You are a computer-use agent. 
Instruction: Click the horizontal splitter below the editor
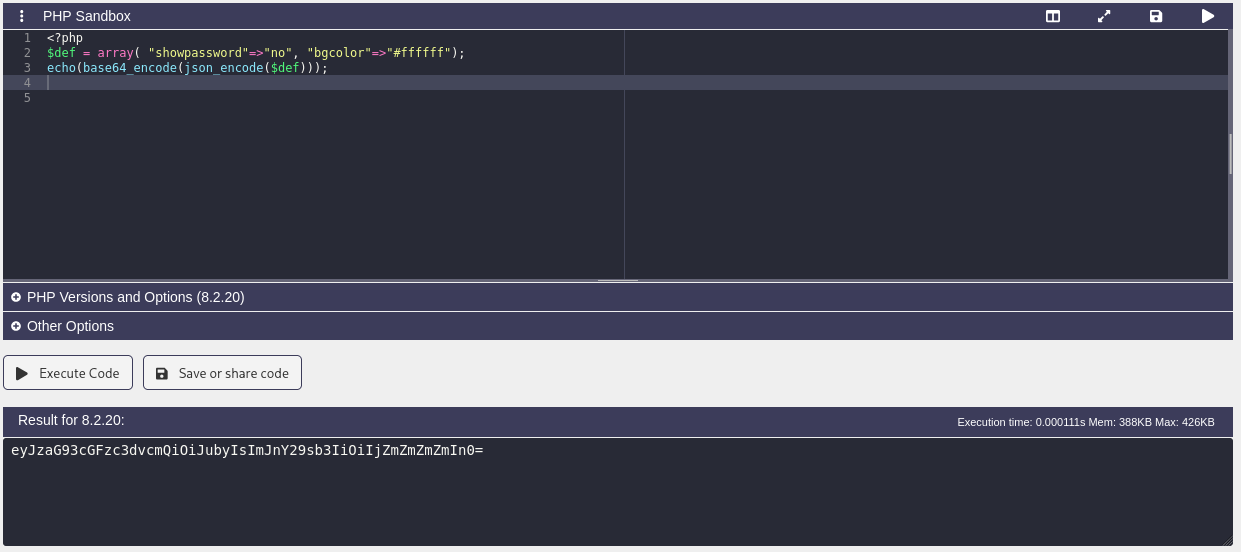click(x=618, y=281)
